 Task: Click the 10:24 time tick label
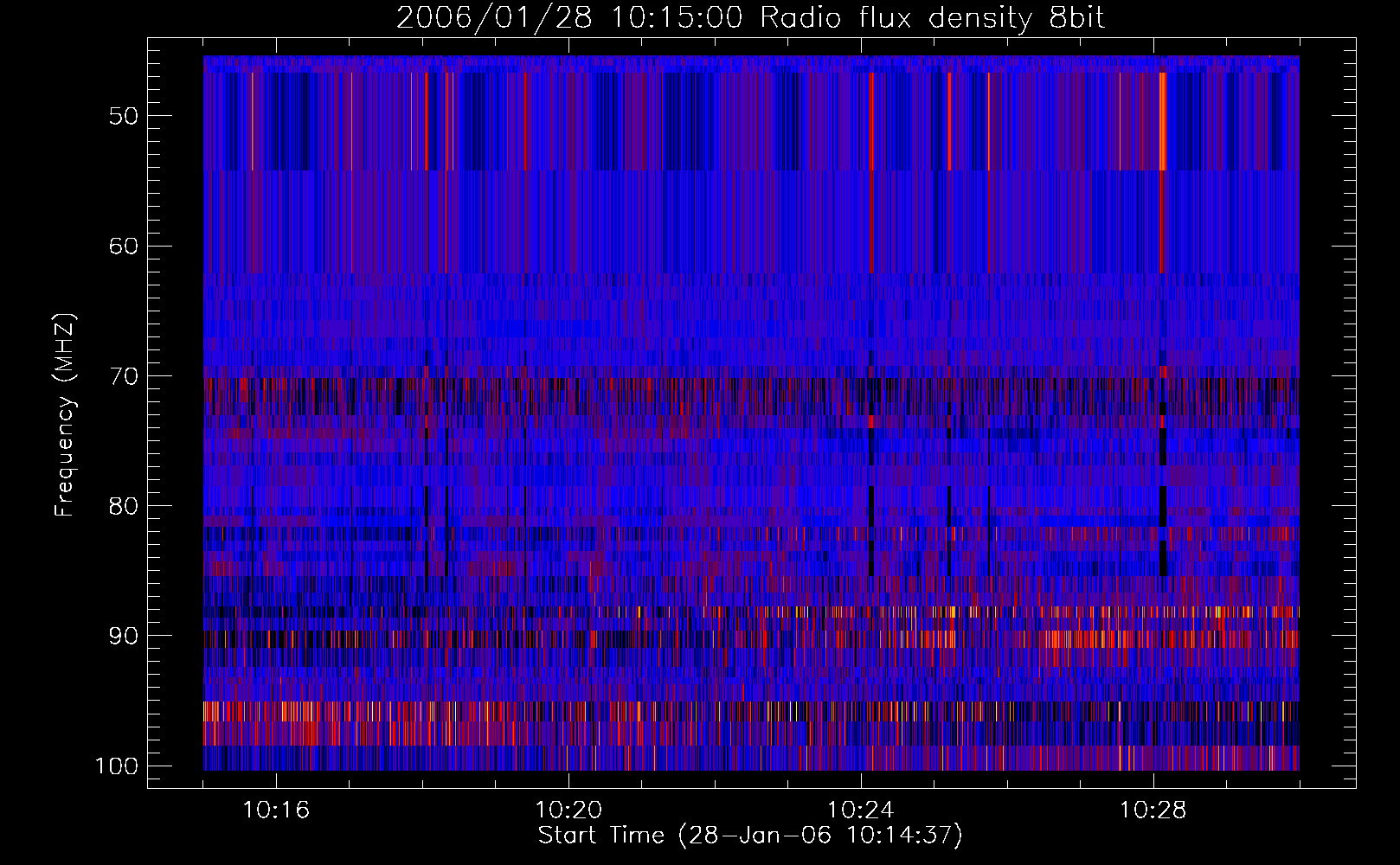[x=861, y=811]
